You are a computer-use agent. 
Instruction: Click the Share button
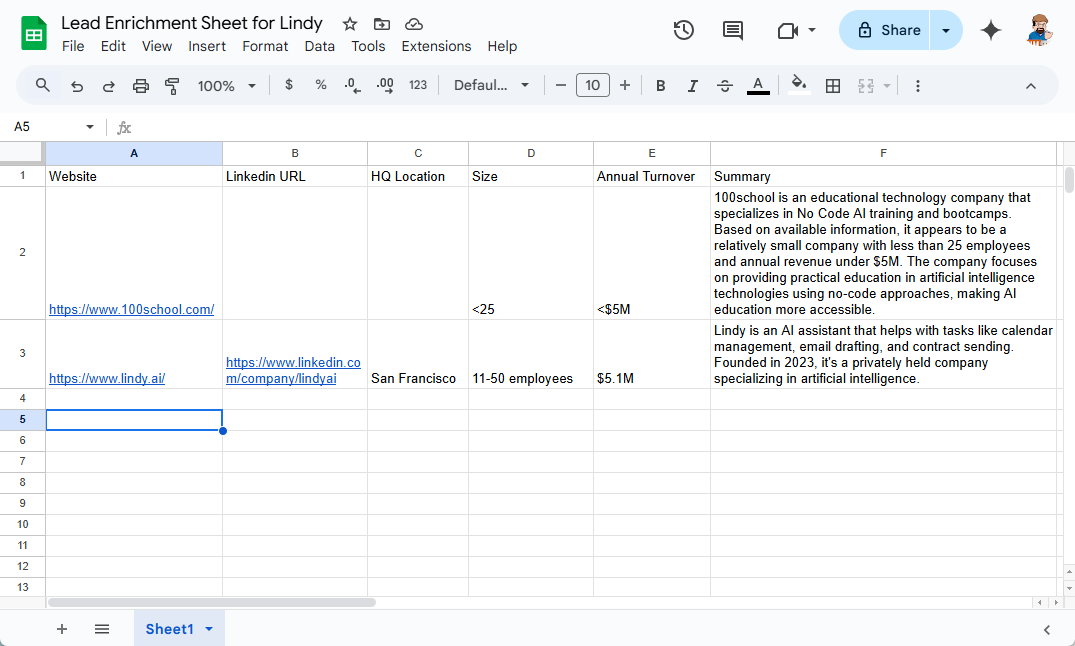pyautogui.click(x=884, y=30)
